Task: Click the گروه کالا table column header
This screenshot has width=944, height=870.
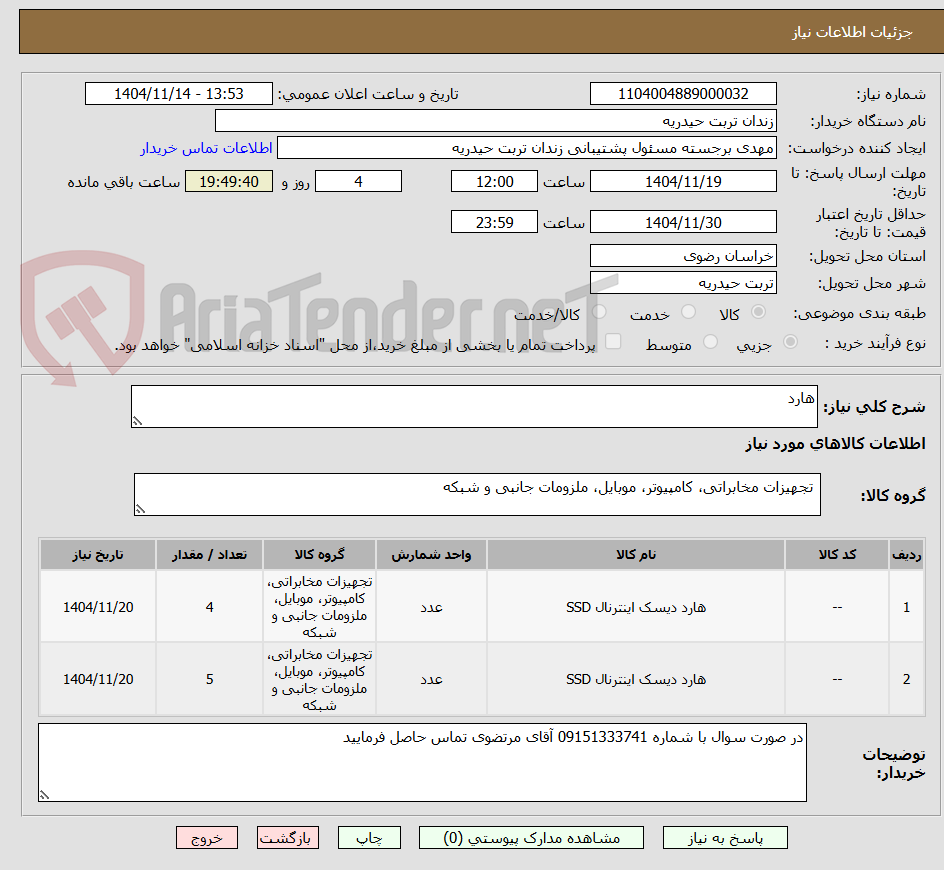Action: pyautogui.click(x=319, y=555)
